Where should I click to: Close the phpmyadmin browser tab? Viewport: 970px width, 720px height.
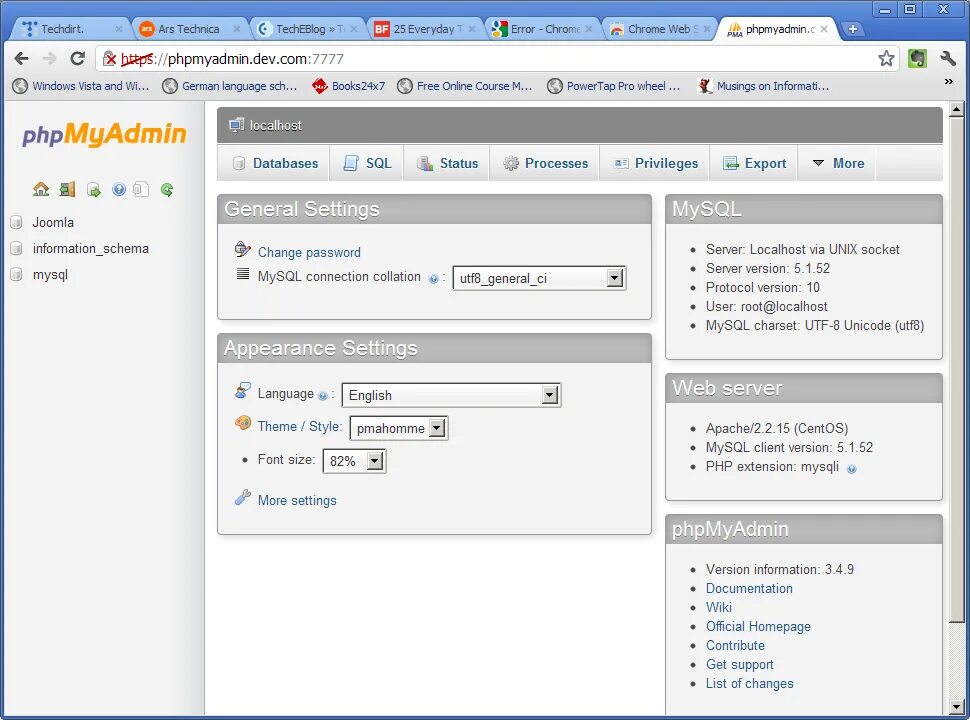pyautogui.click(x=824, y=29)
